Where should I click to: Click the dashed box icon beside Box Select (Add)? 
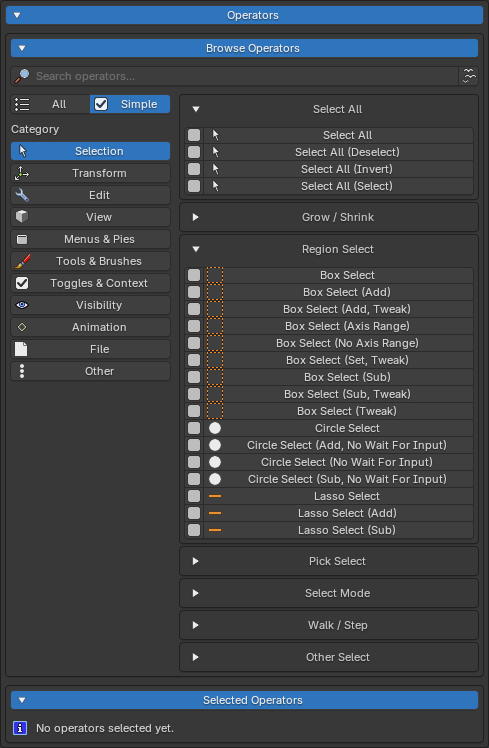215,292
